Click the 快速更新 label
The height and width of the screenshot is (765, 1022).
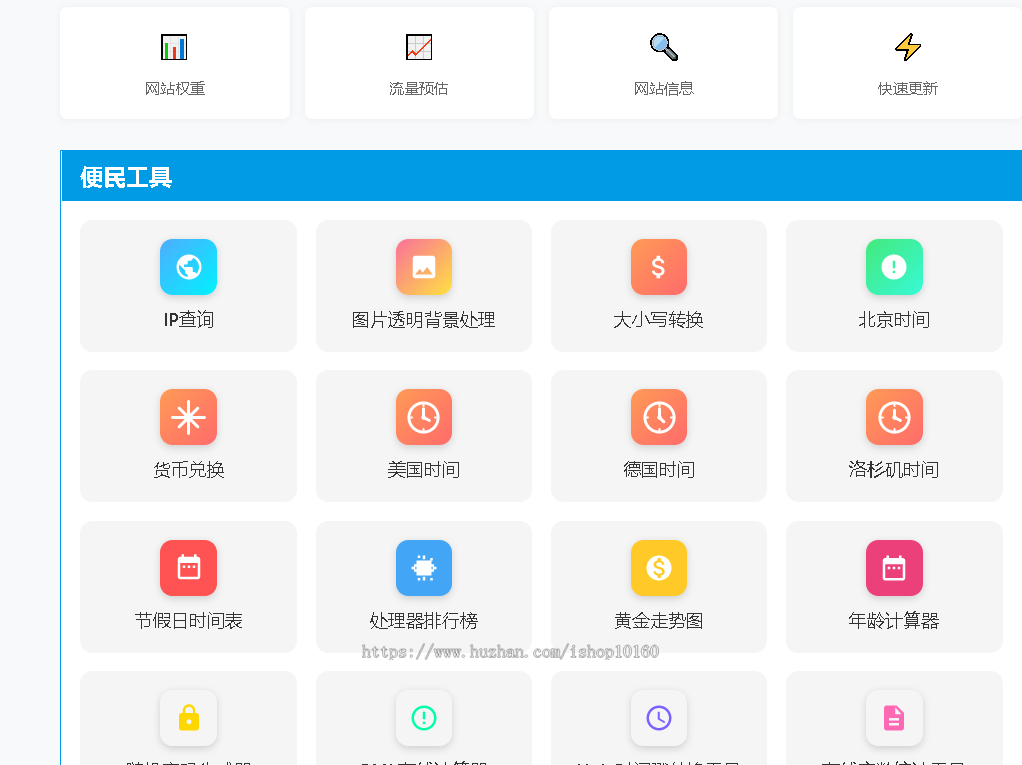click(x=907, y=89)
